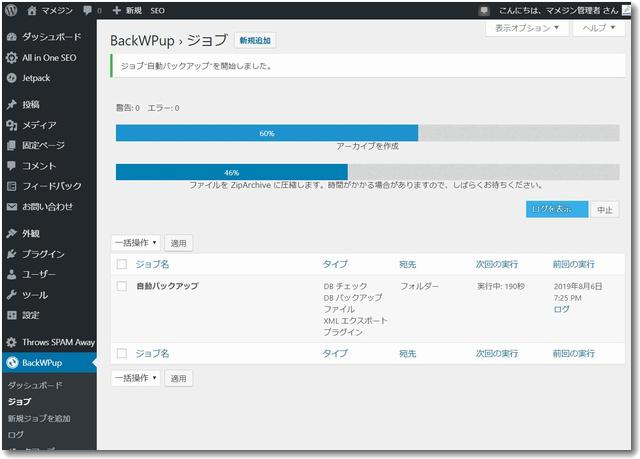Viewport: 640px width, 459px height.
Task: Click the 新規追加 button beside page title
Action: (x=254, y=41)
